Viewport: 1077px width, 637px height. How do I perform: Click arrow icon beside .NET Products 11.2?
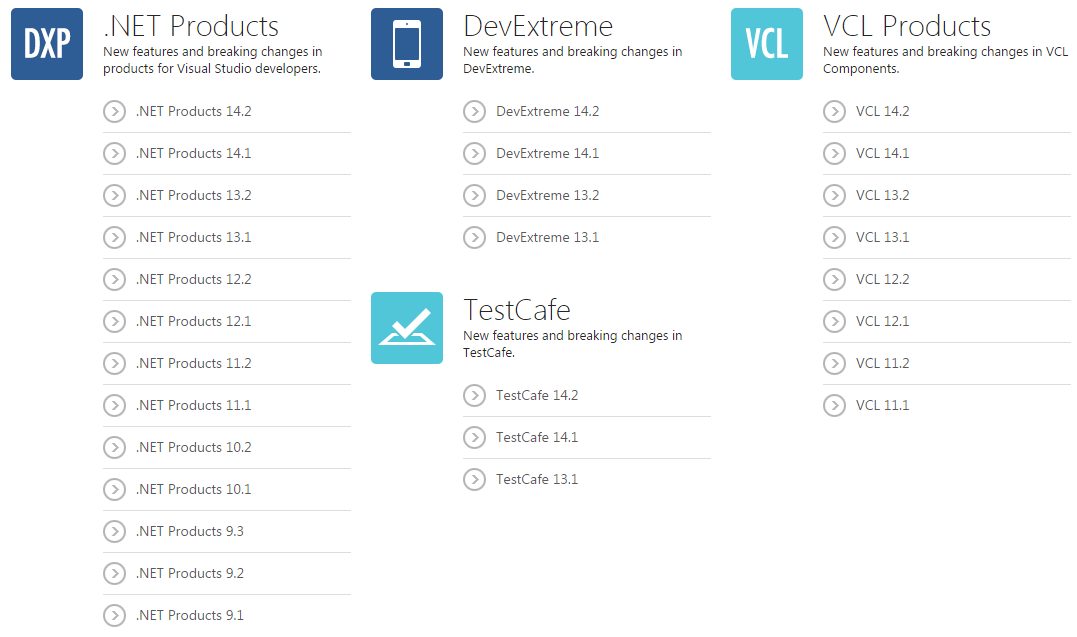(114, 363)
